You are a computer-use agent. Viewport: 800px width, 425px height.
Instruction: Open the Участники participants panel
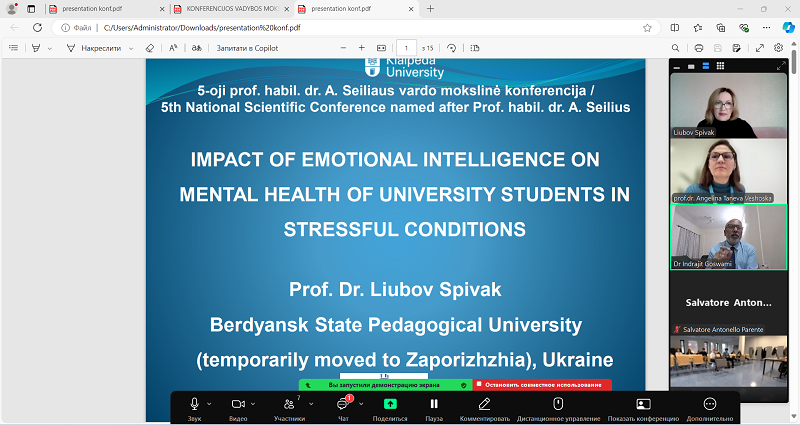coord(289,408)
